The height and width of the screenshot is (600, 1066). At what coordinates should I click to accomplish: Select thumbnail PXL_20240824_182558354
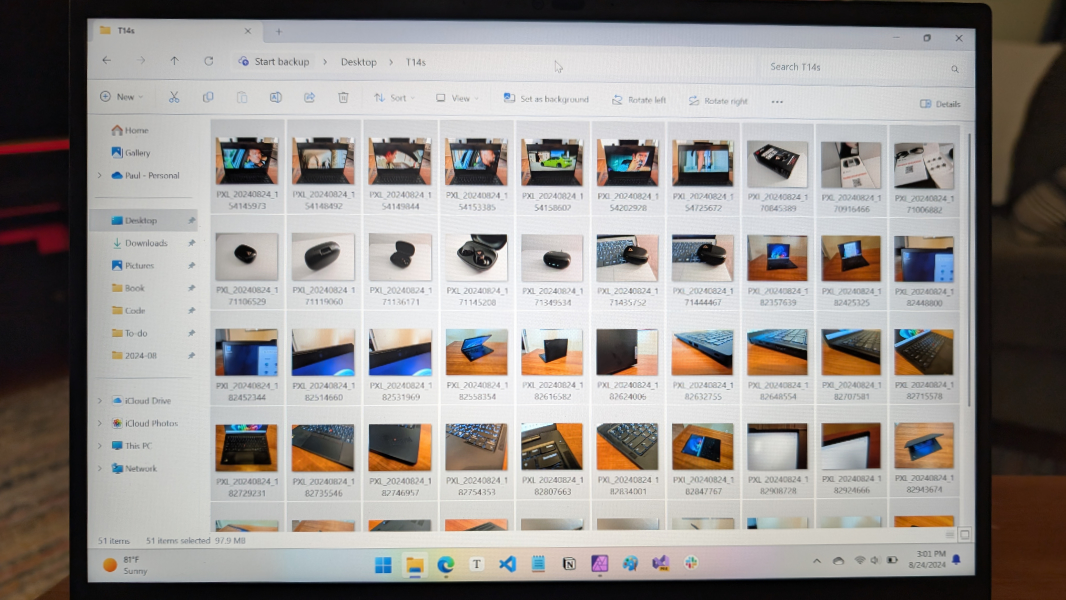click(x=477, y=360)
